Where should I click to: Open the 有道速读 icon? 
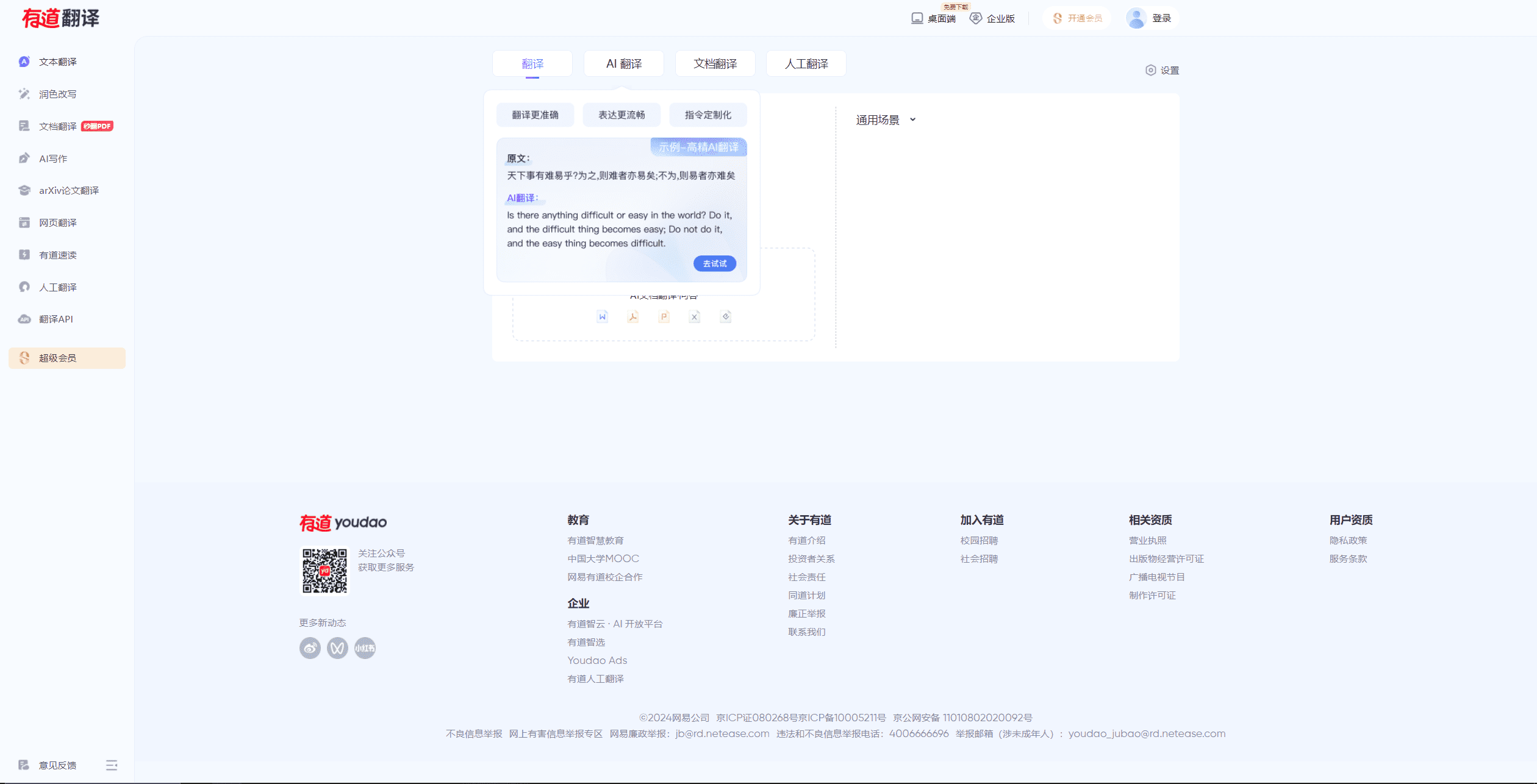pos(24,255)
